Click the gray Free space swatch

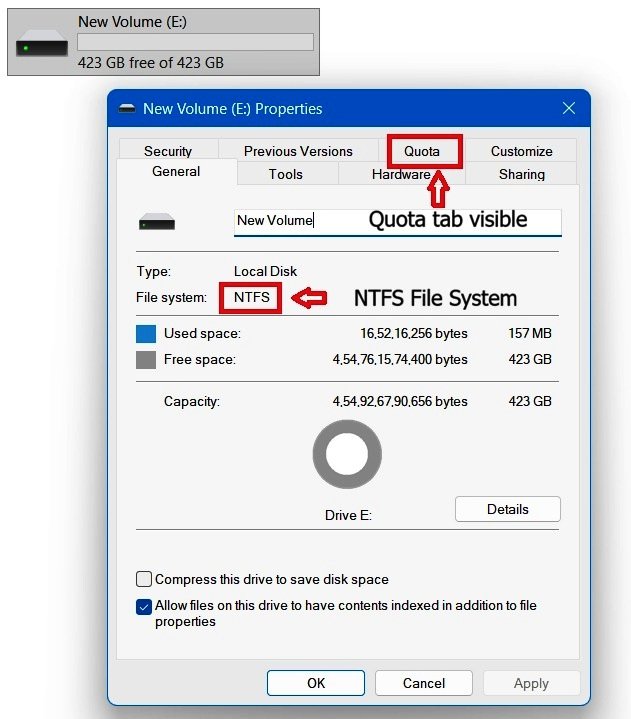tap(146, 360)
